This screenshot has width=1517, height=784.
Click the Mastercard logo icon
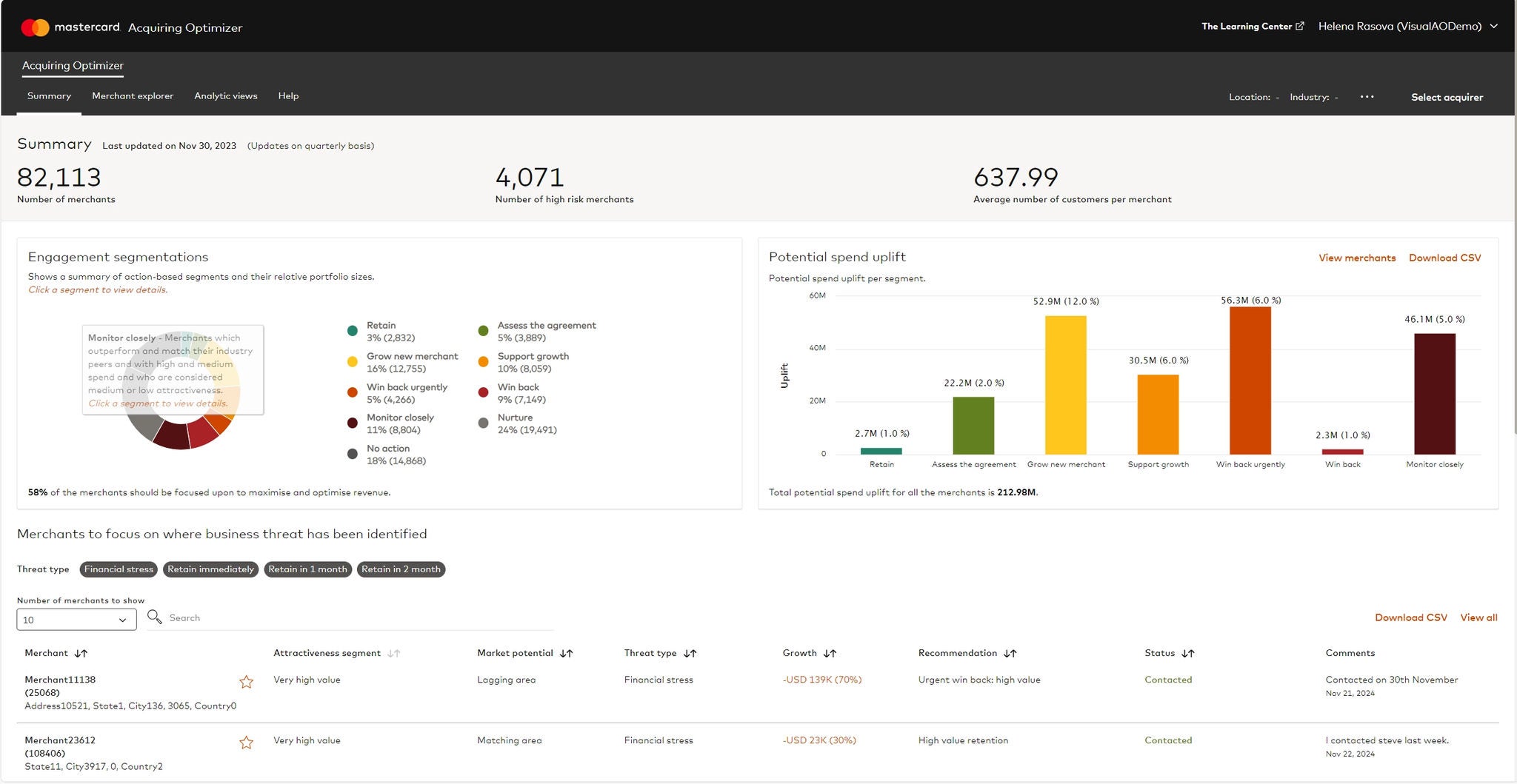point(35,27)
